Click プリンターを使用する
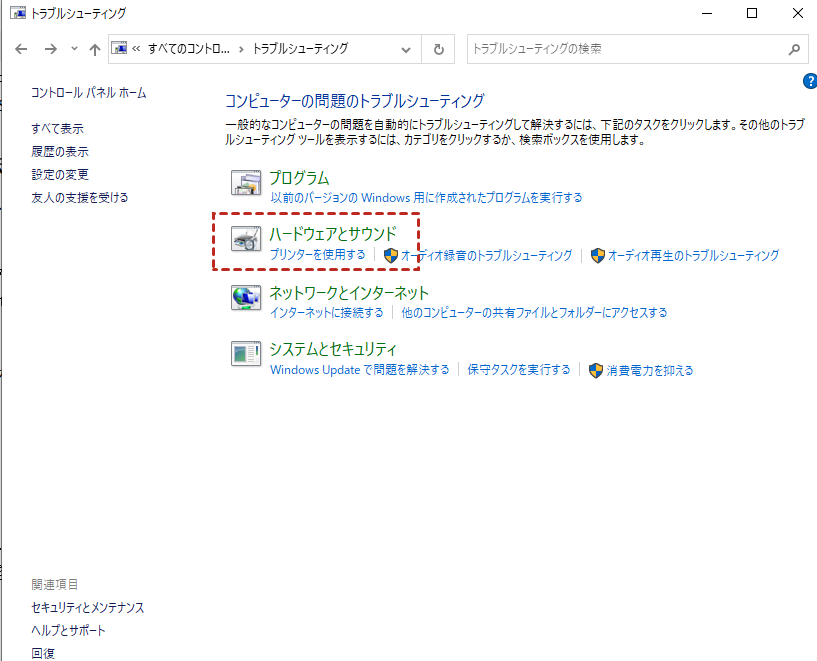The height and width of the screenshot is (661, 817). click(318, 255)
